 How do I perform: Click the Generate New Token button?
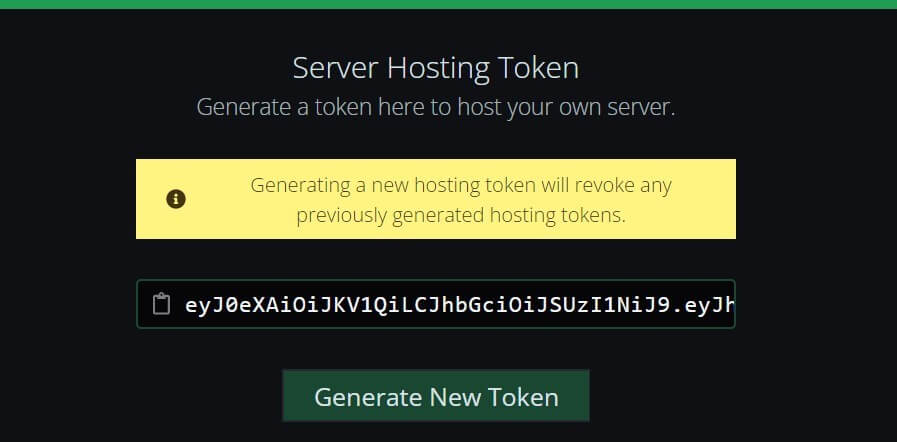point(436,396)
